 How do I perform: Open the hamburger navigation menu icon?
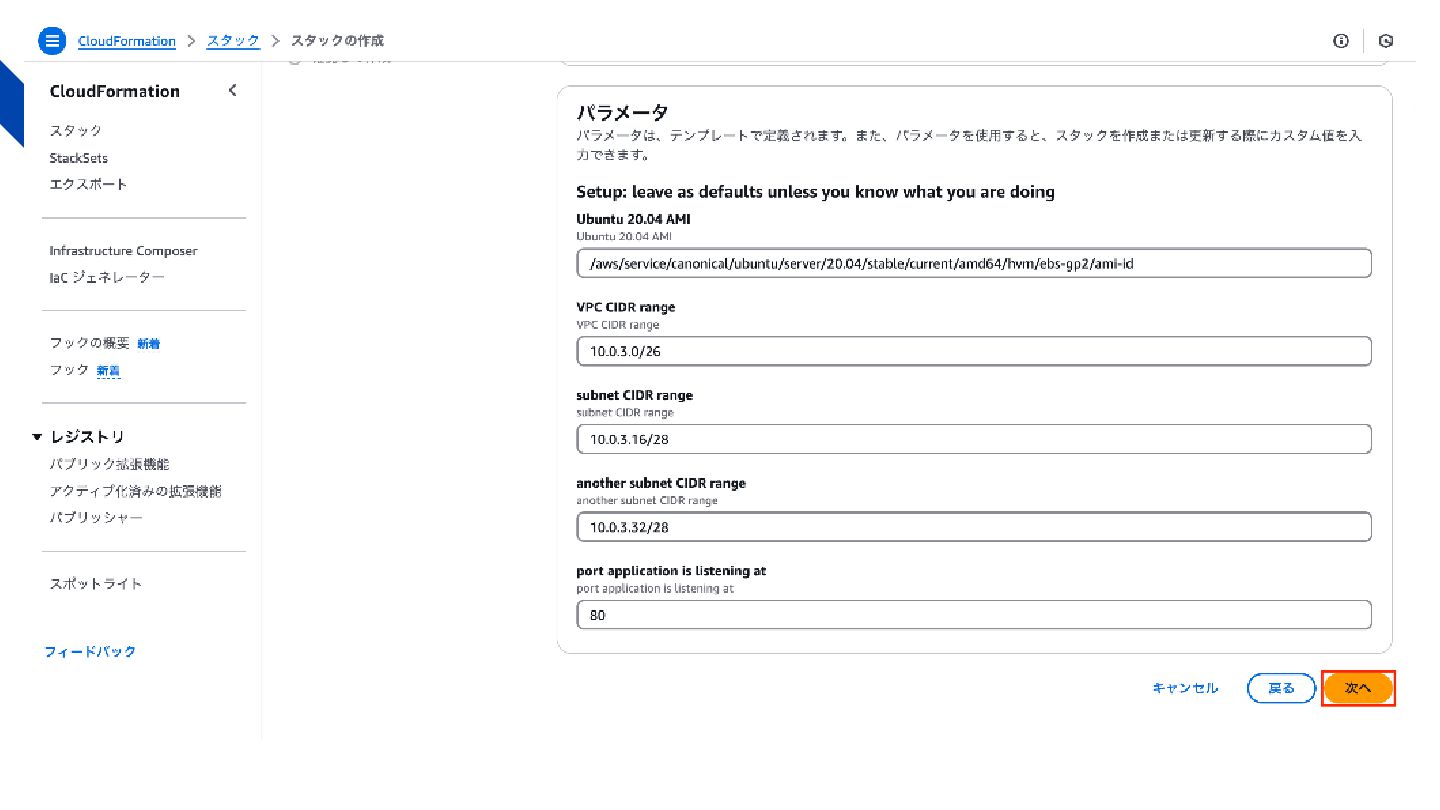click(52, 41)
